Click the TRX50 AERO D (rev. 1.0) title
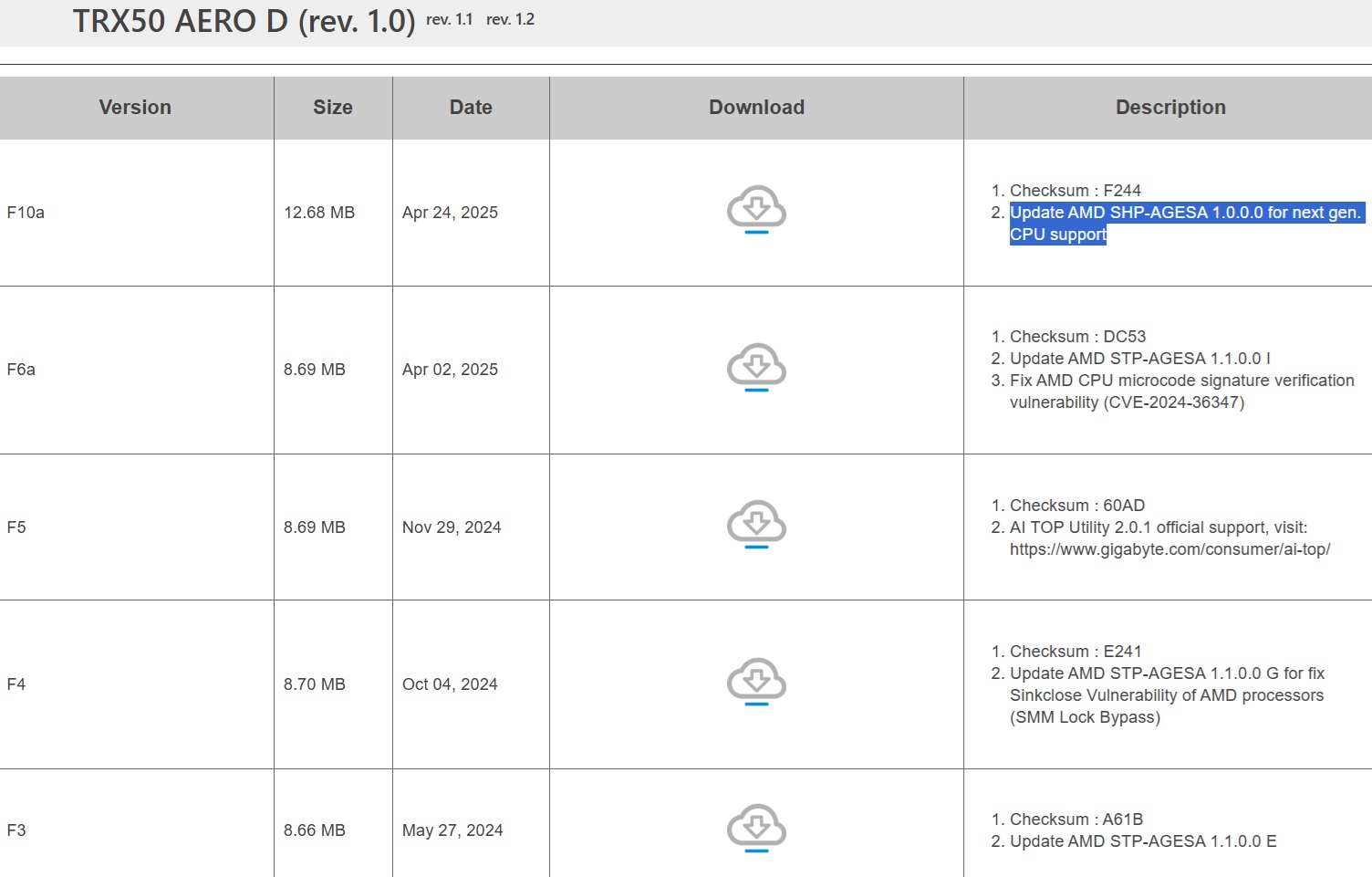 coord(244,21)
